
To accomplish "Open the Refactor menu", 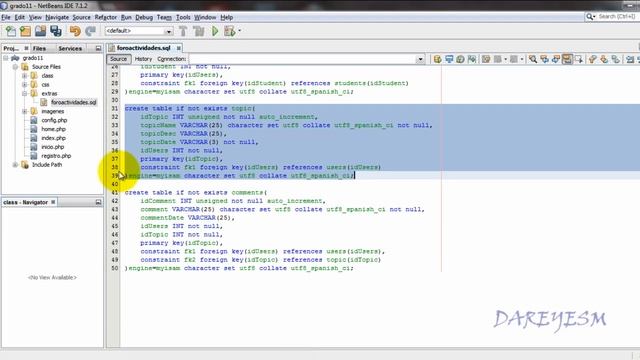I will (x=106, y=17).
